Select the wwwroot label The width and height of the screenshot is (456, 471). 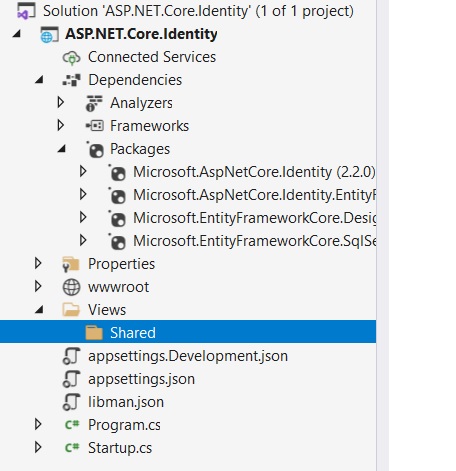point(118,287)
